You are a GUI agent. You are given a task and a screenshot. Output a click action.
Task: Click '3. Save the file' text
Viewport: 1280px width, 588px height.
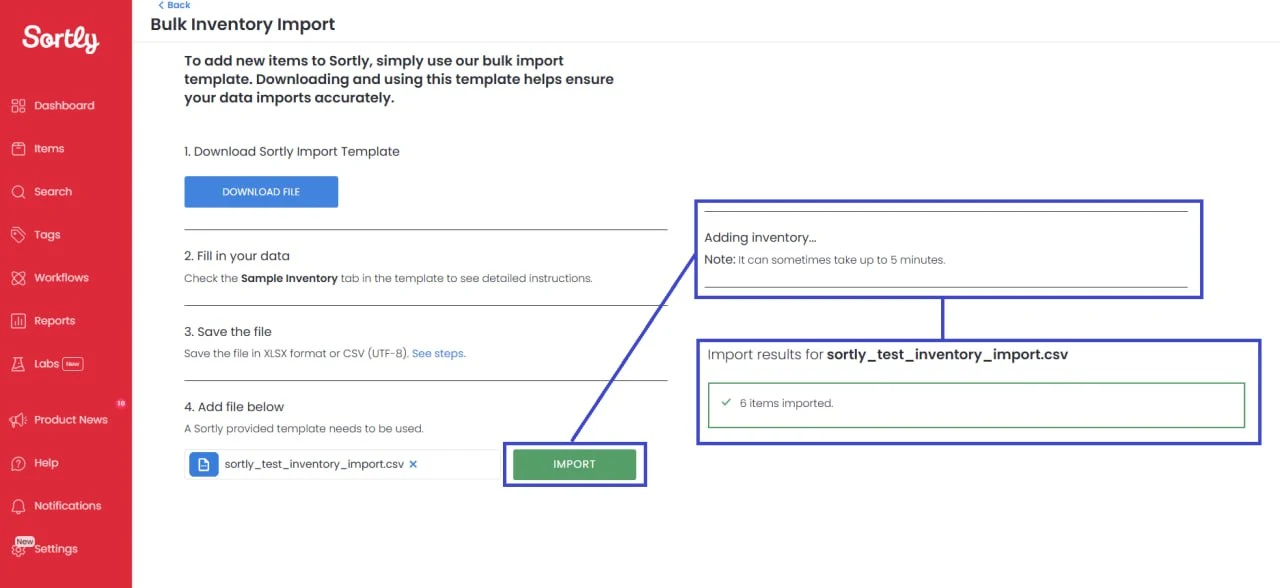pyautogui.click(x=228, y=332)
